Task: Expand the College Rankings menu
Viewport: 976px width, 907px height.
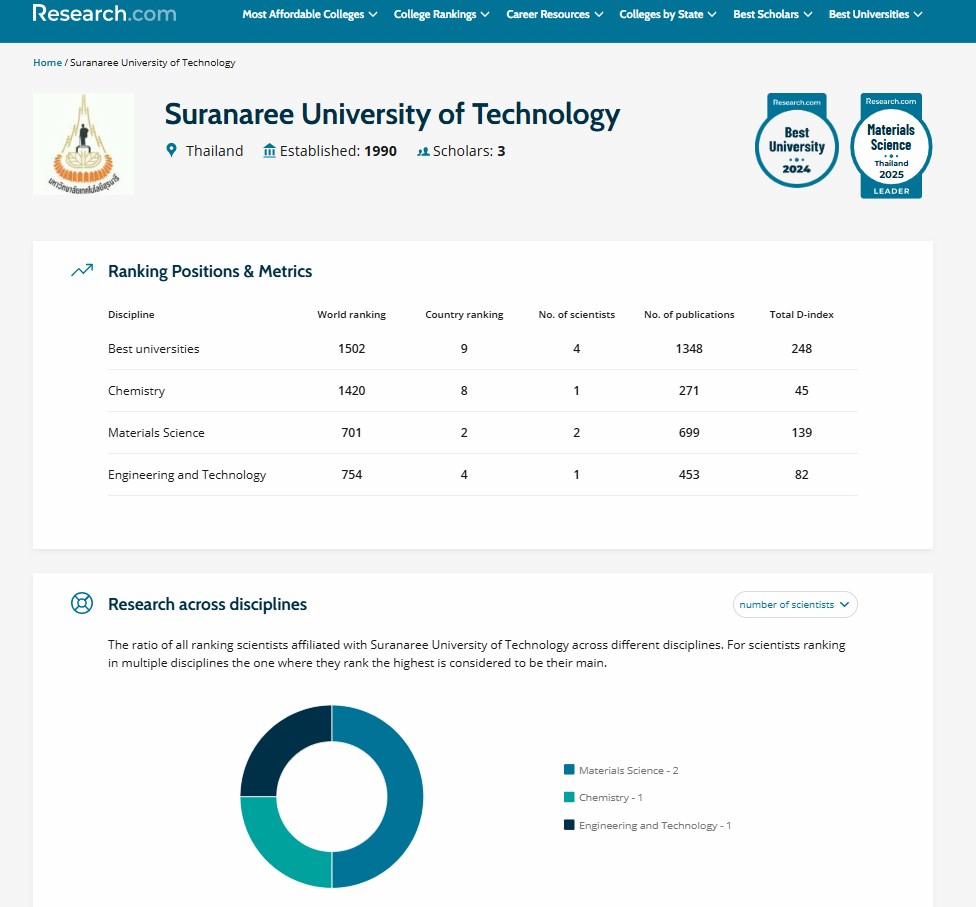Action: [x=441, y=14]
